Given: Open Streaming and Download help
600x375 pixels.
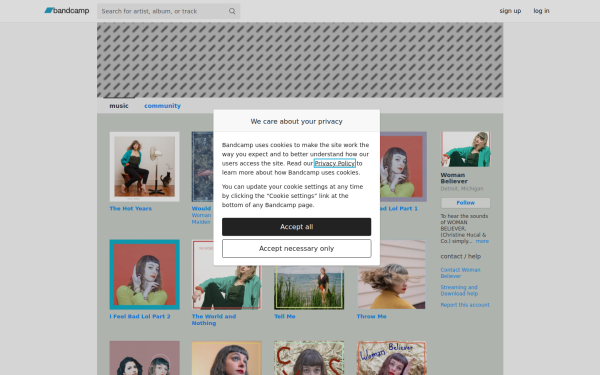Looking at the screenshot, I should [459, 290].
